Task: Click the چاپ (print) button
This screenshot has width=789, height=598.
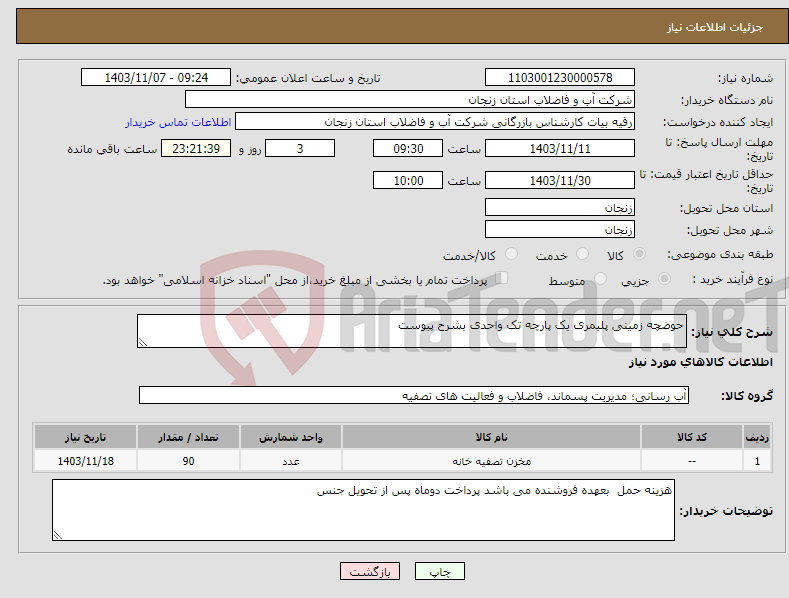Action: pos(439,571)
